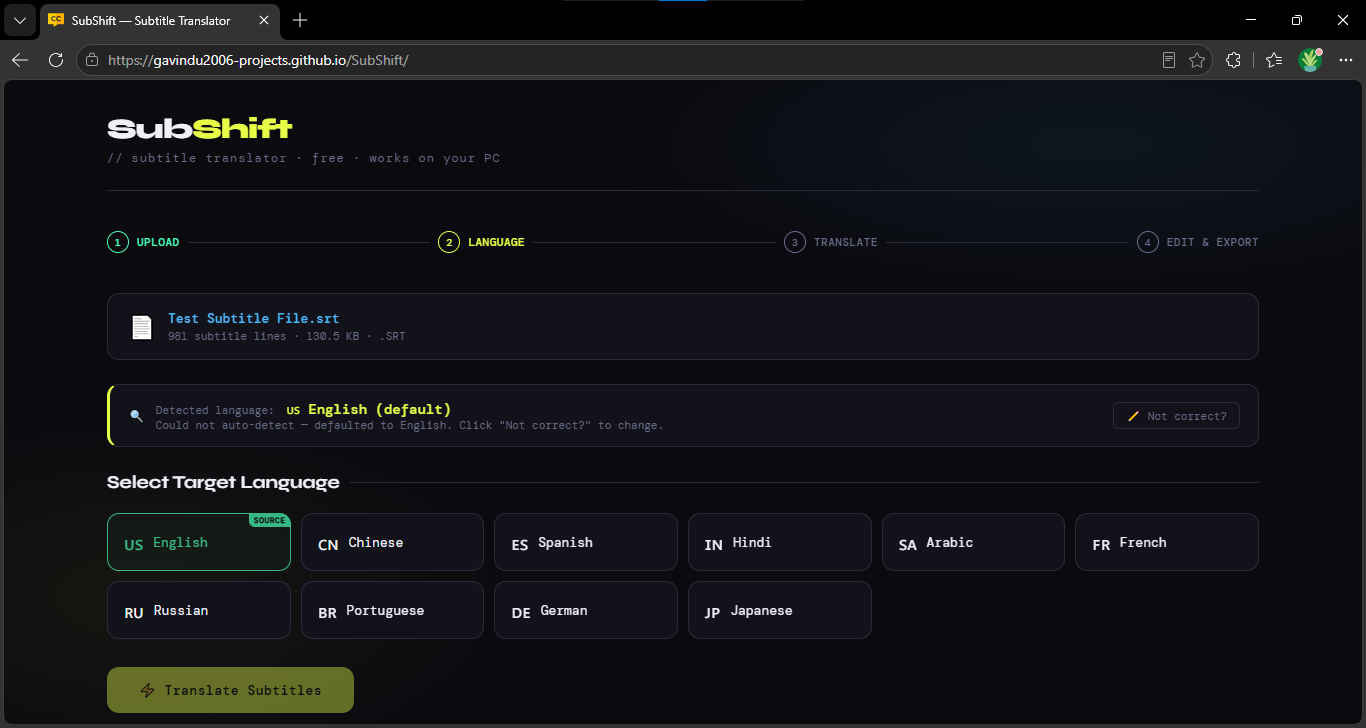1366x728 pixels.
Task: Select the SubShift — Subtitle Translator tab
Action: coord(160,20)
